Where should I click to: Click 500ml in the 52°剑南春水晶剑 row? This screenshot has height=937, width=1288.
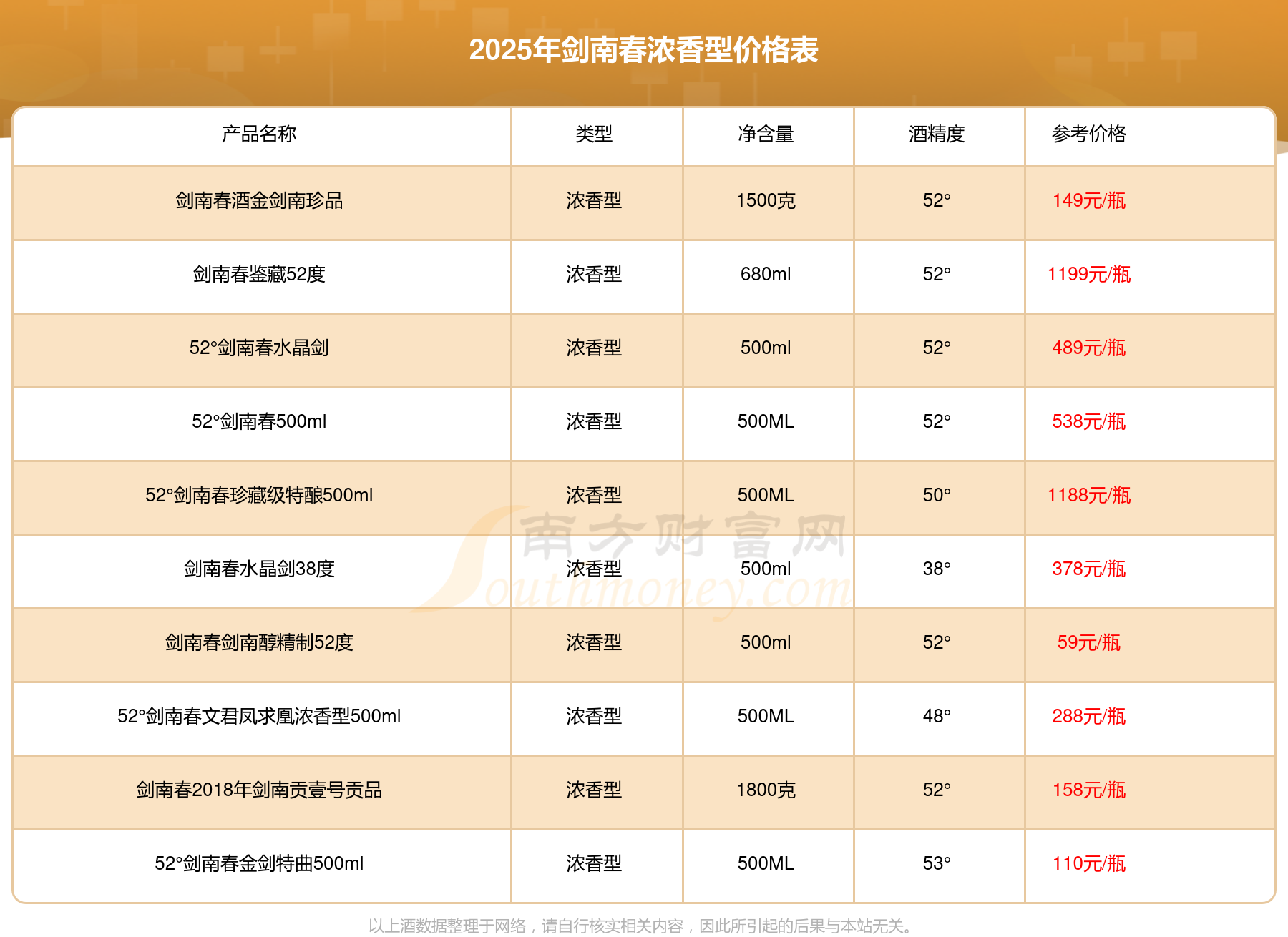[x=766, y=348]
